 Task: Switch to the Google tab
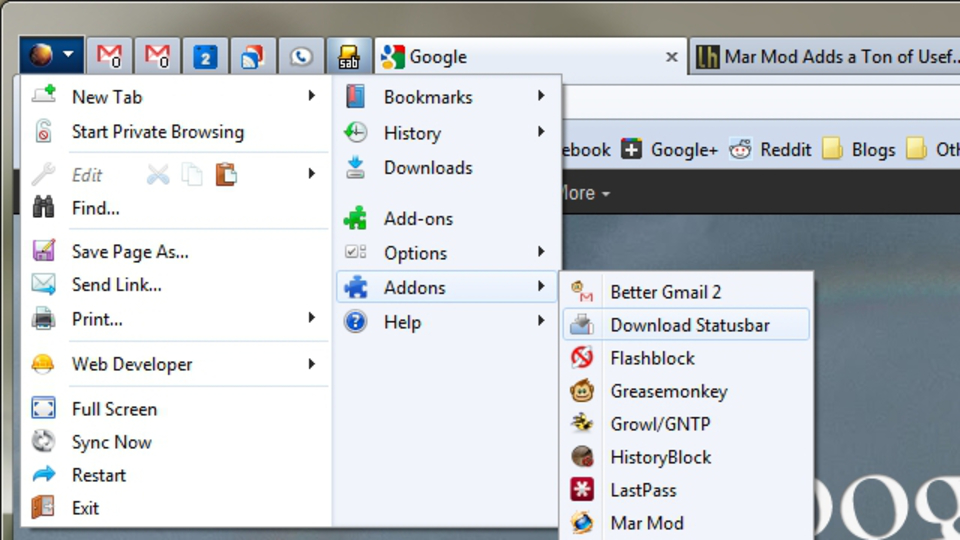coord(530,57)
